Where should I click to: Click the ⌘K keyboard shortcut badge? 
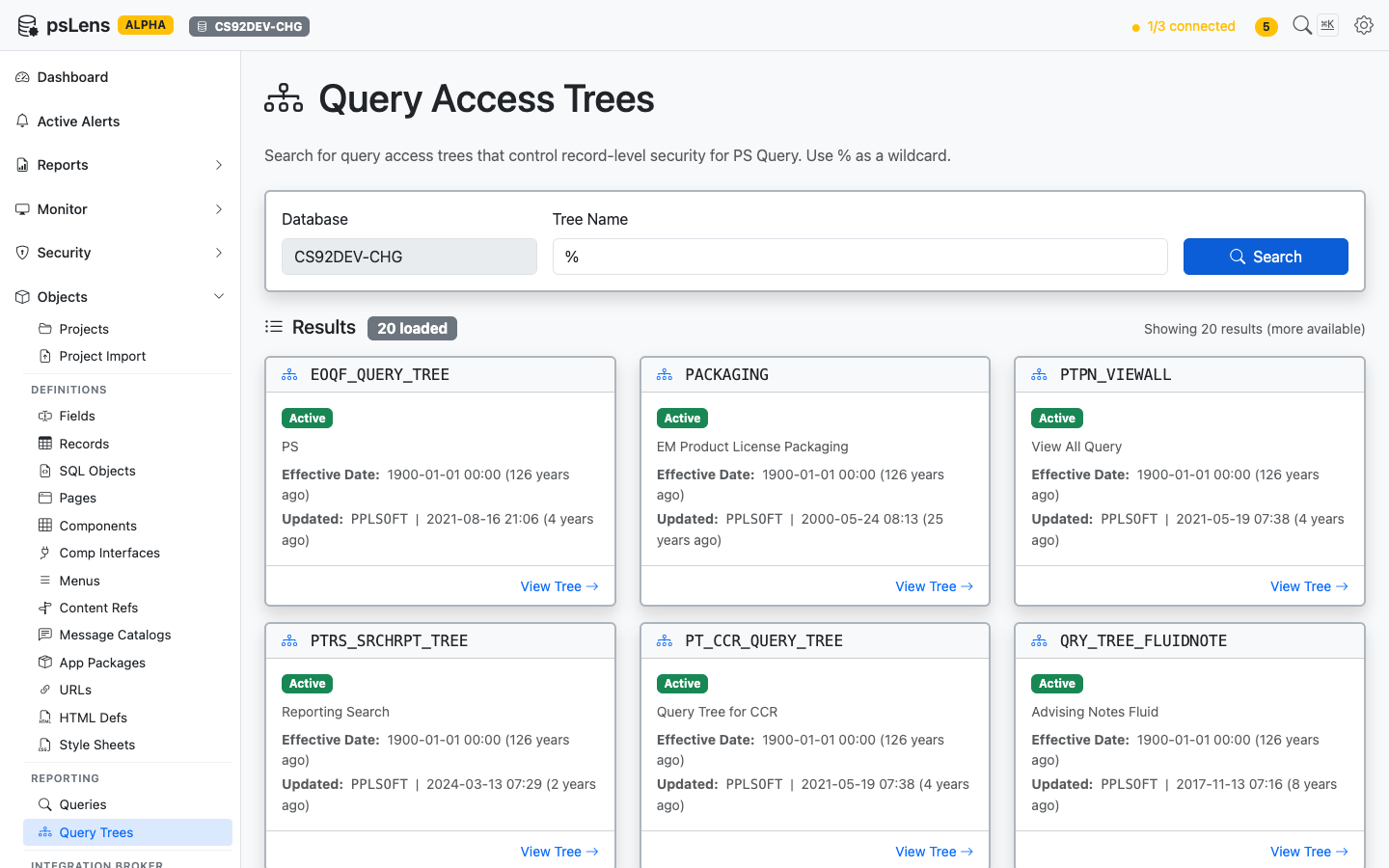pos(1327,25)
